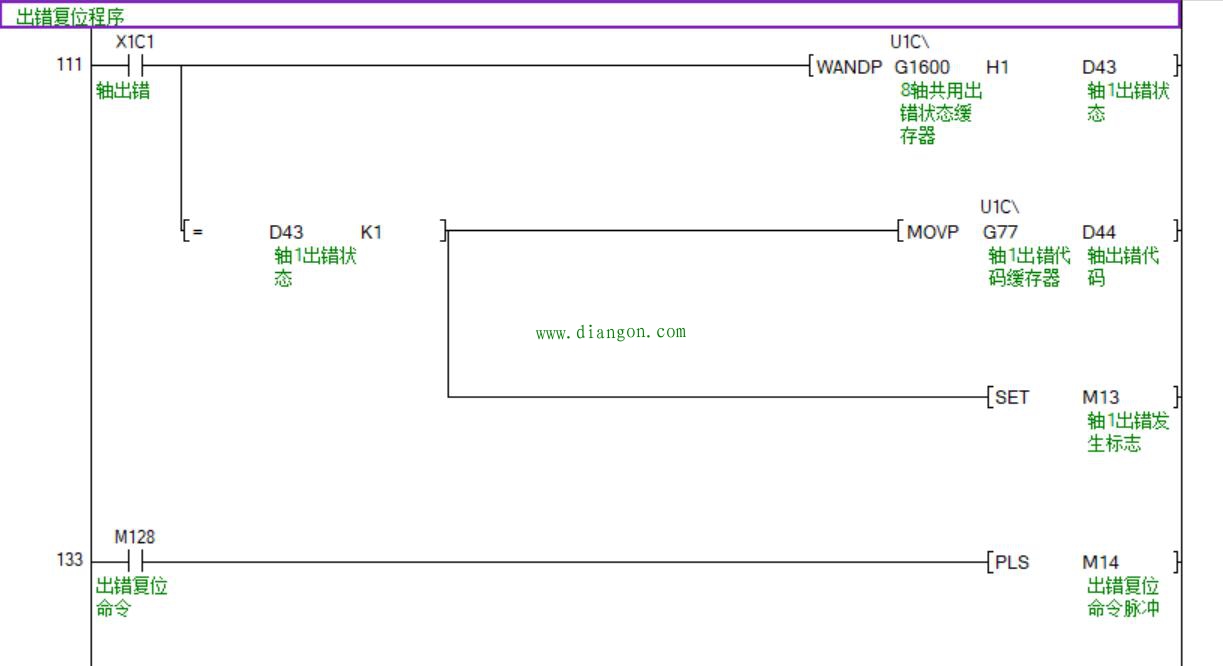
Task: Select the 出错复位命令 comment under M128
Action: (x=131, y=597)
